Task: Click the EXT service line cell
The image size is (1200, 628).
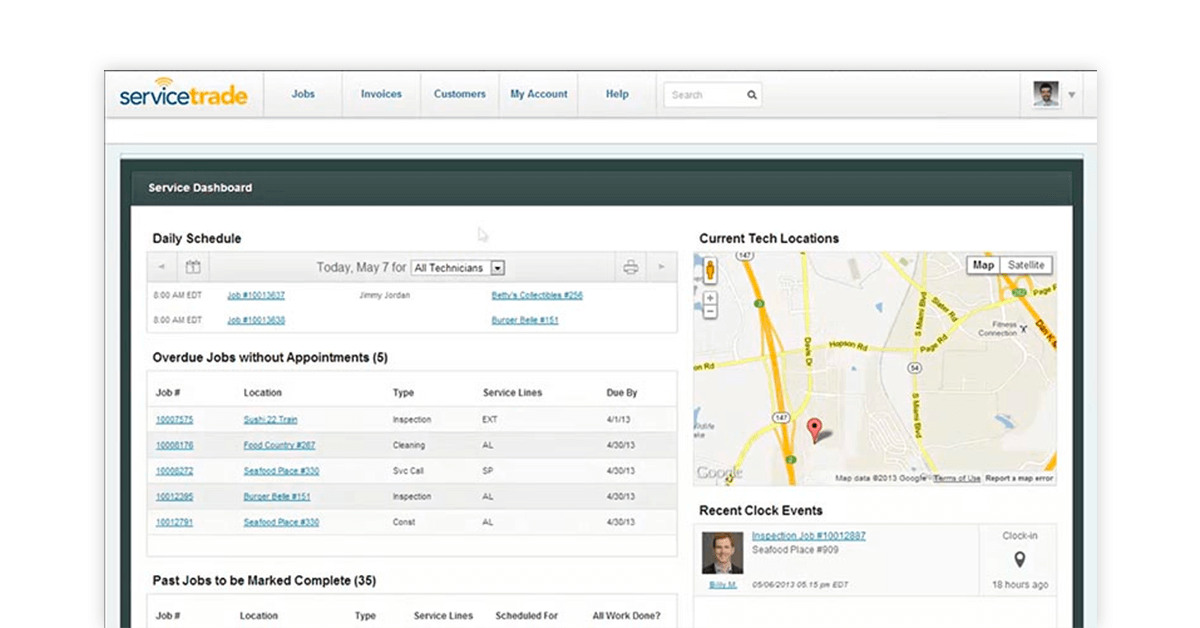Action: pos(490,420)
